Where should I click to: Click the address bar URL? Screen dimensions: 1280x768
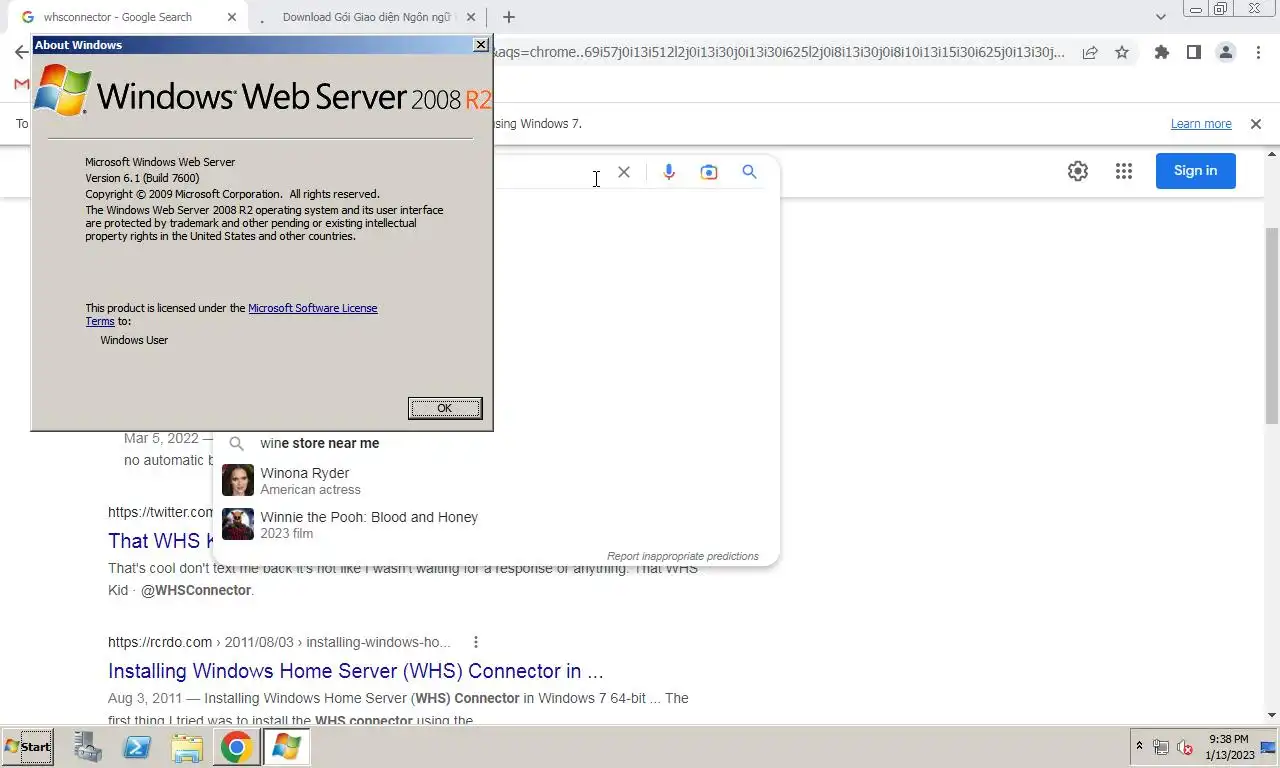click(x=780, y=53)
